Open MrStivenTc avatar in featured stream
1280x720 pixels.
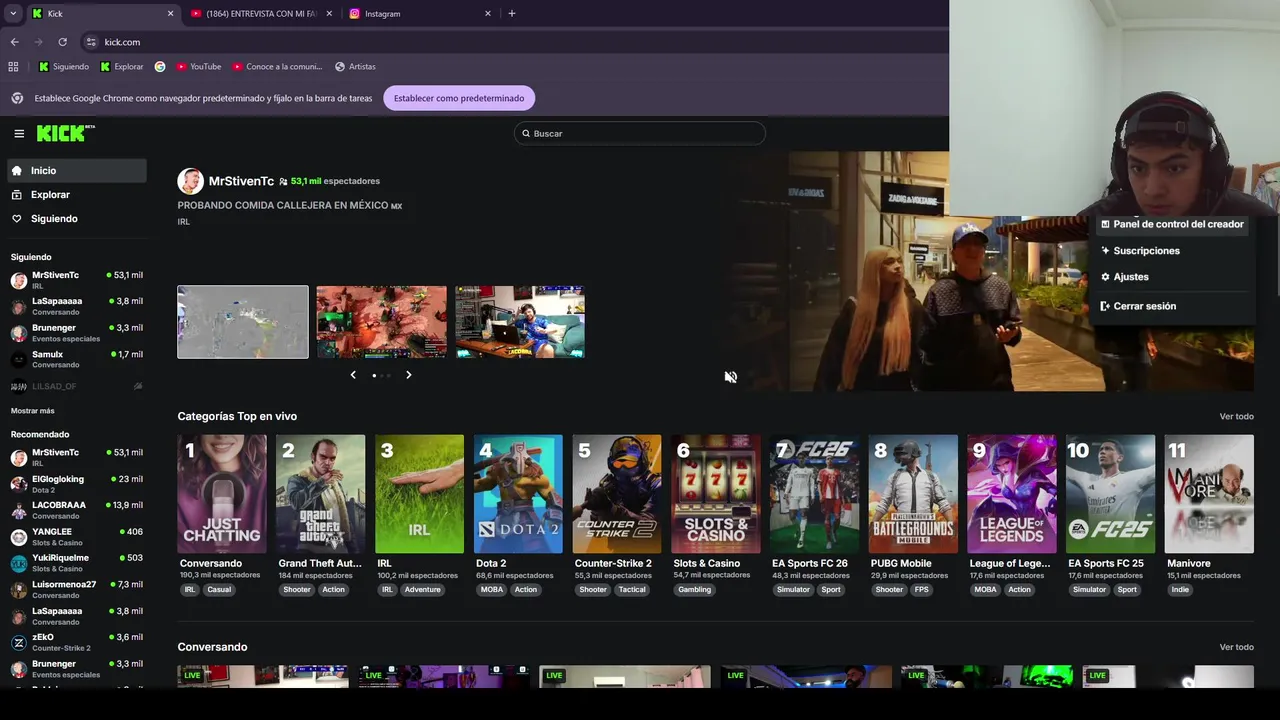(190, 181)
